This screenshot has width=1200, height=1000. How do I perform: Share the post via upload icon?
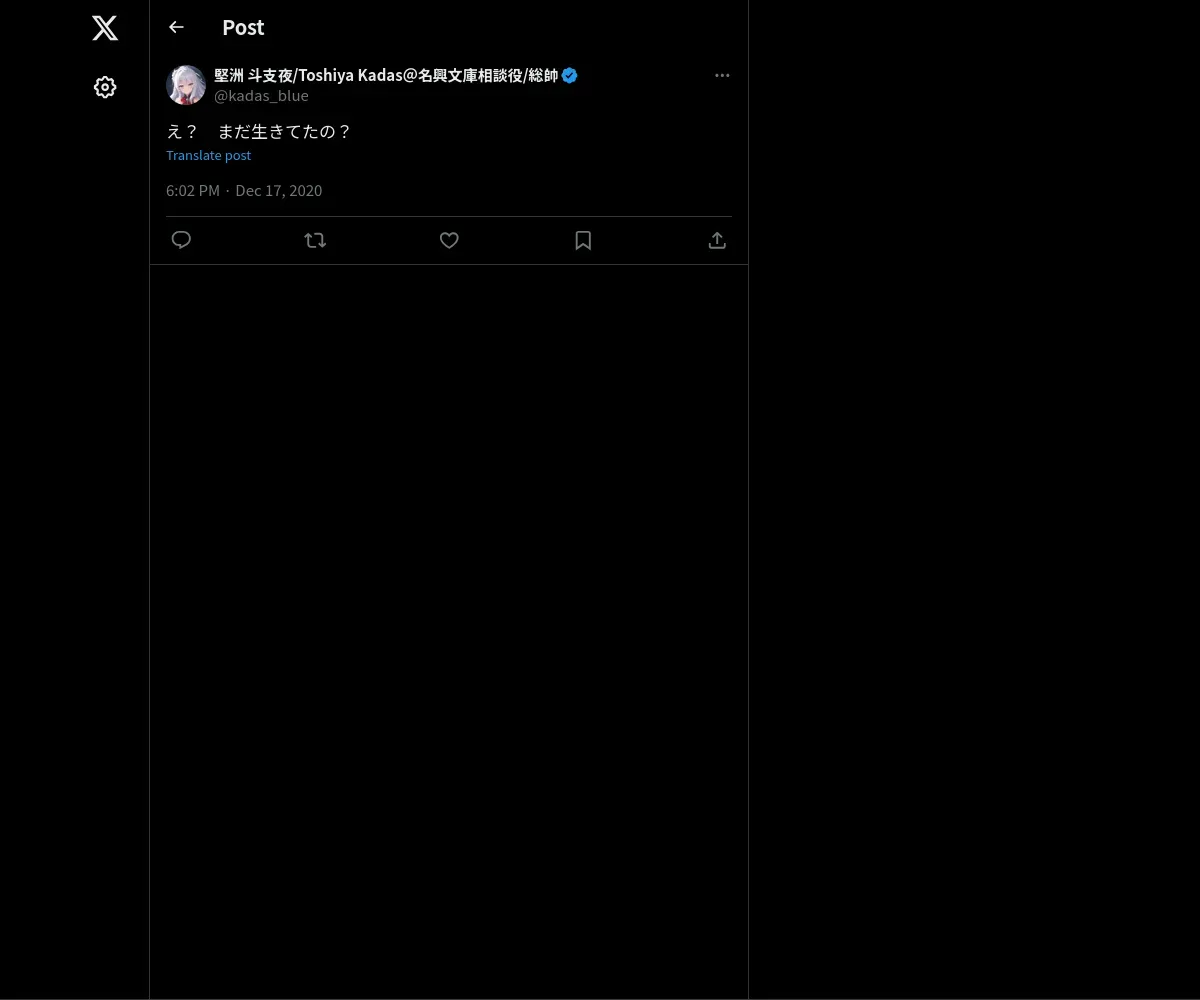(717, 240)
